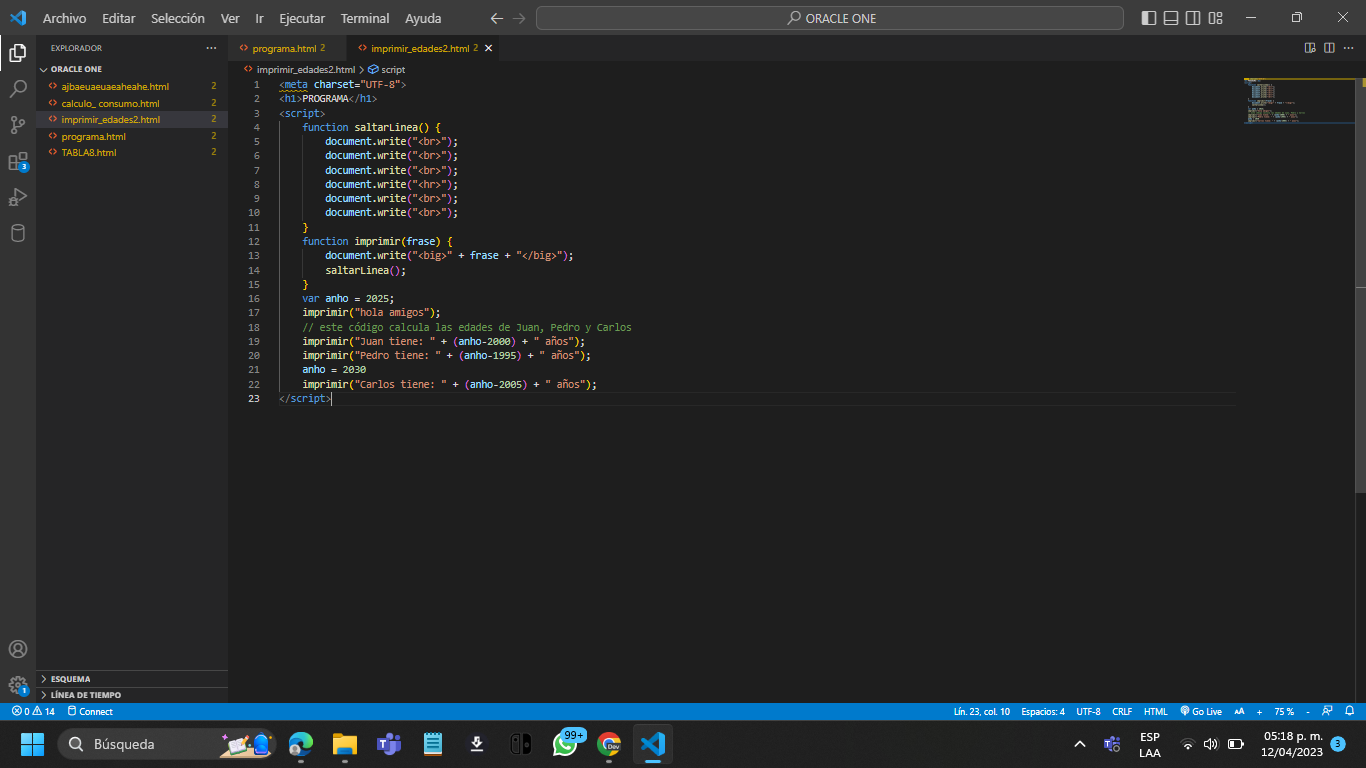
Task: Open the Ayuda menu
Action: (423, 18)
